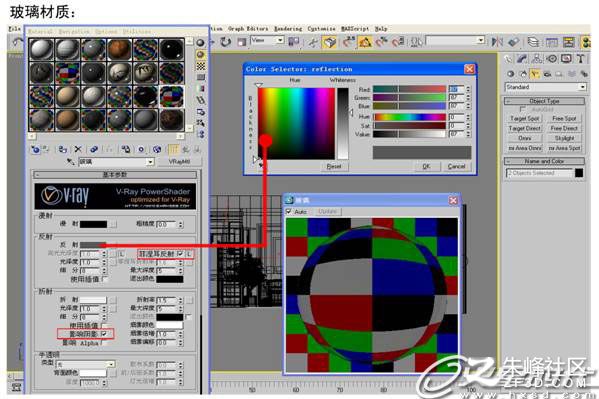Click the Sample Type sphere icon beside slots

click(201, 42)
